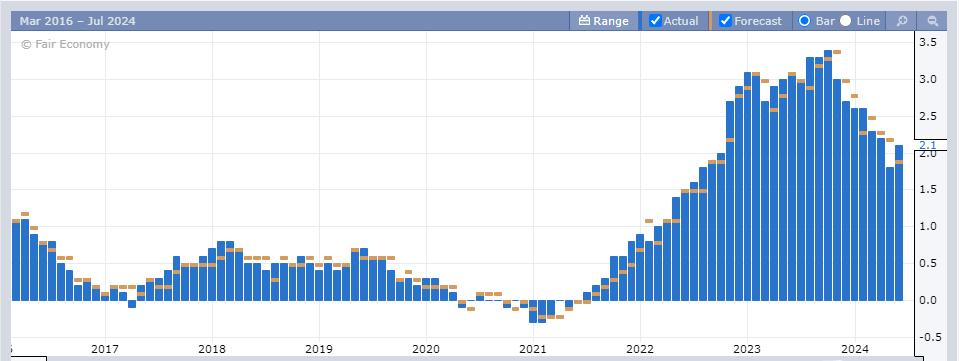The image size is (959, 361).
Task: Click the 2.5 y-axis value
Action: (929, 116)
